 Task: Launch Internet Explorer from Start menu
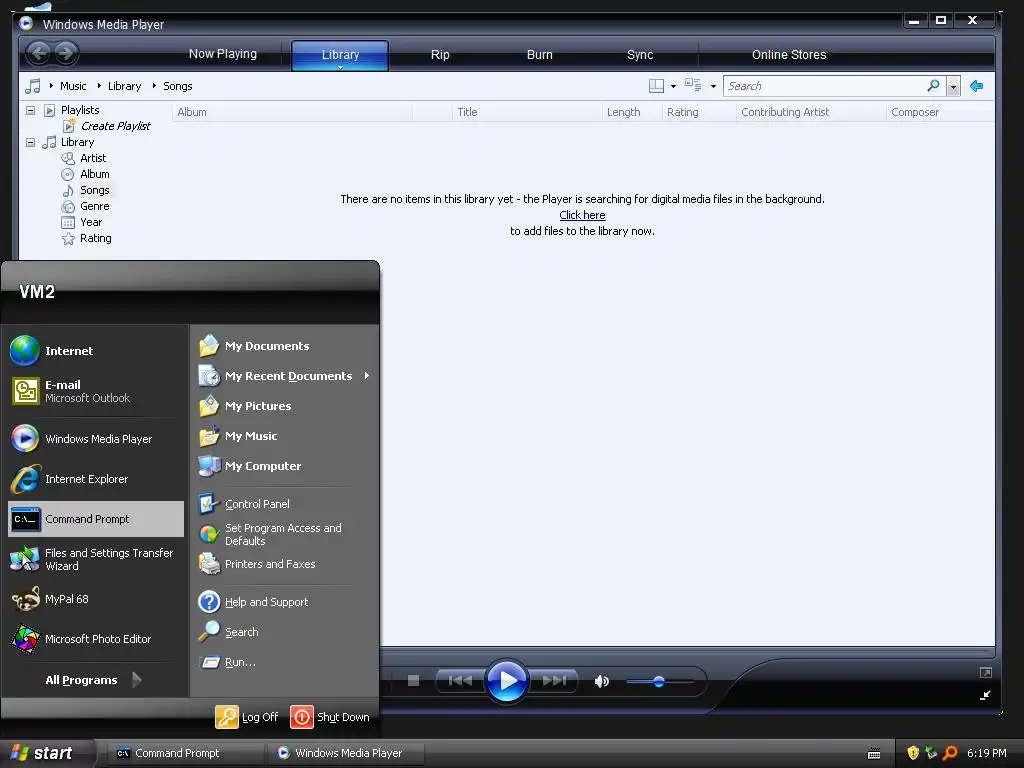click(x=96, y=479)
